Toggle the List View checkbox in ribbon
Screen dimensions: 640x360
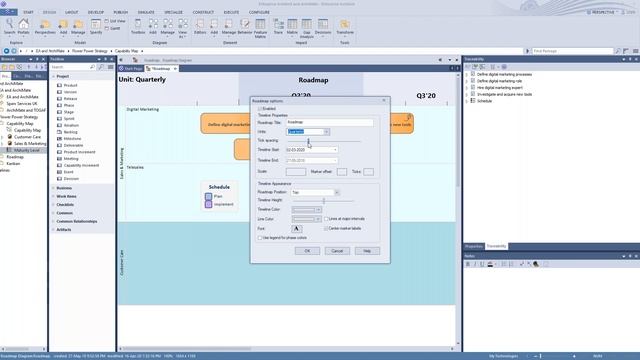coord(107,21)
